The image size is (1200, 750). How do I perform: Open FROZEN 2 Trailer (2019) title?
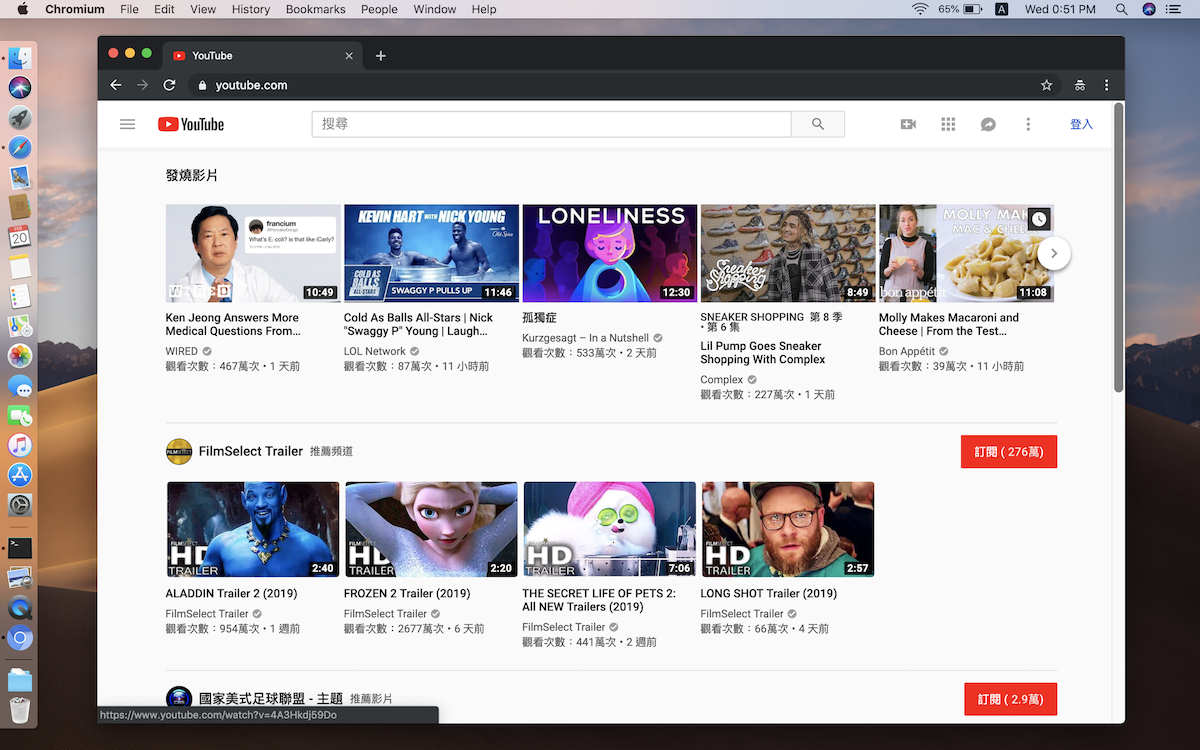[x=407, y=593]
